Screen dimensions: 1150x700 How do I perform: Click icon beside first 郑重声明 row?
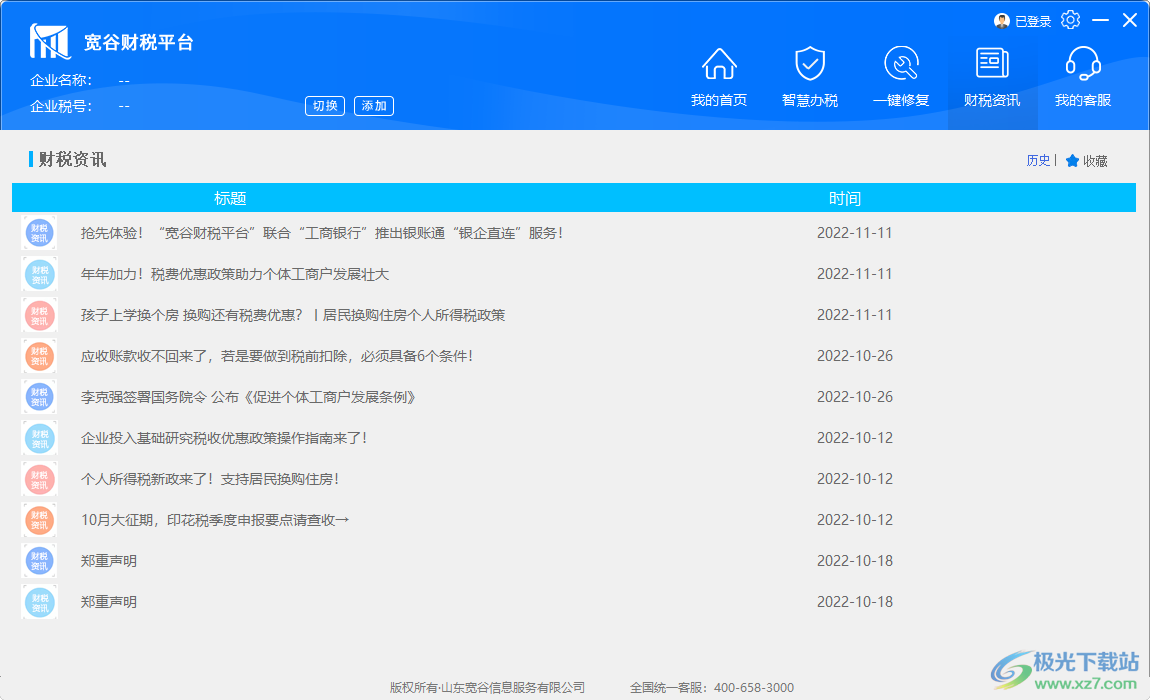click(x=40, y=561)
